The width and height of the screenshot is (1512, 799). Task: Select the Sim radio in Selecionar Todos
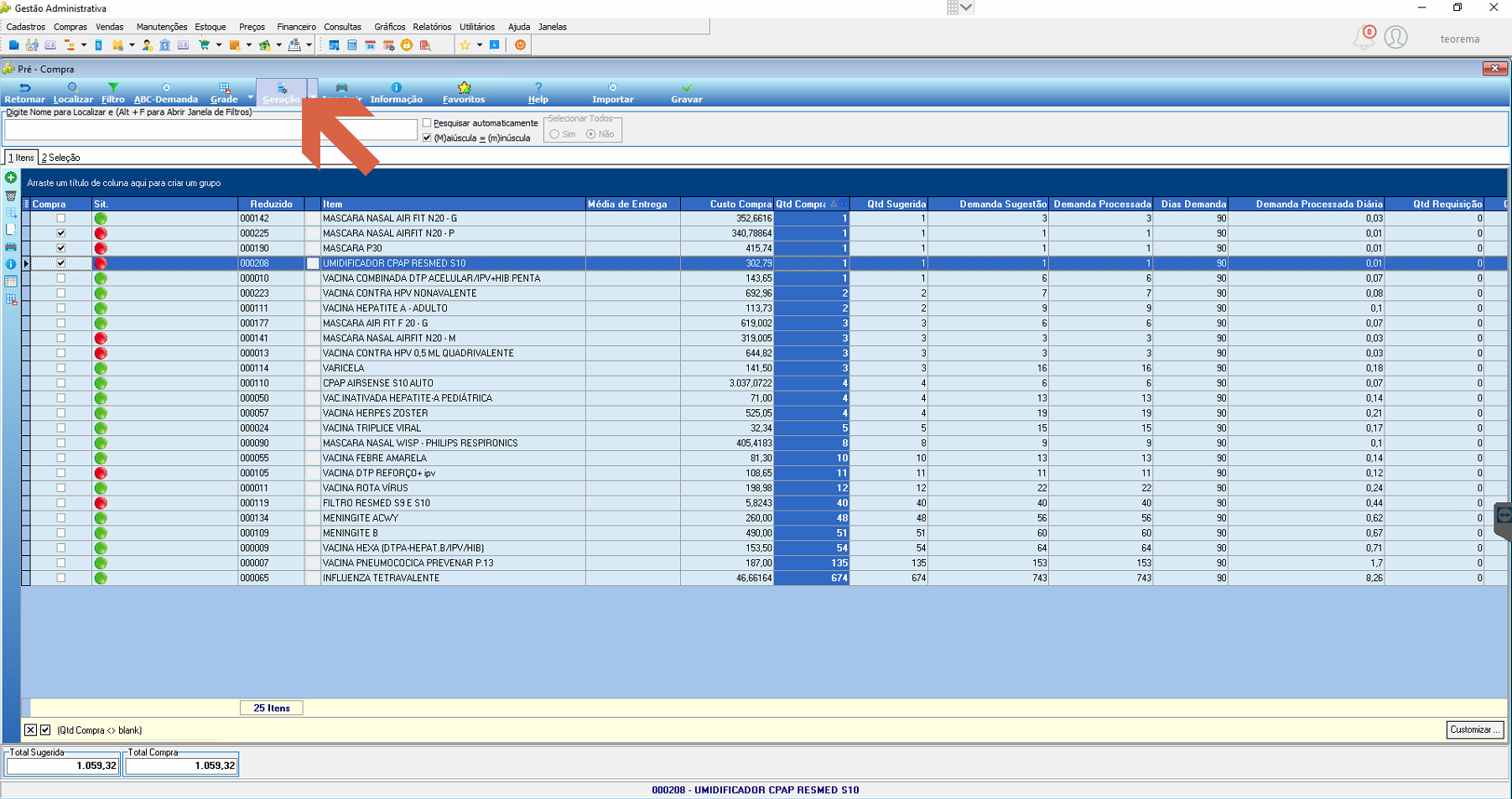[x=554, y=134]
